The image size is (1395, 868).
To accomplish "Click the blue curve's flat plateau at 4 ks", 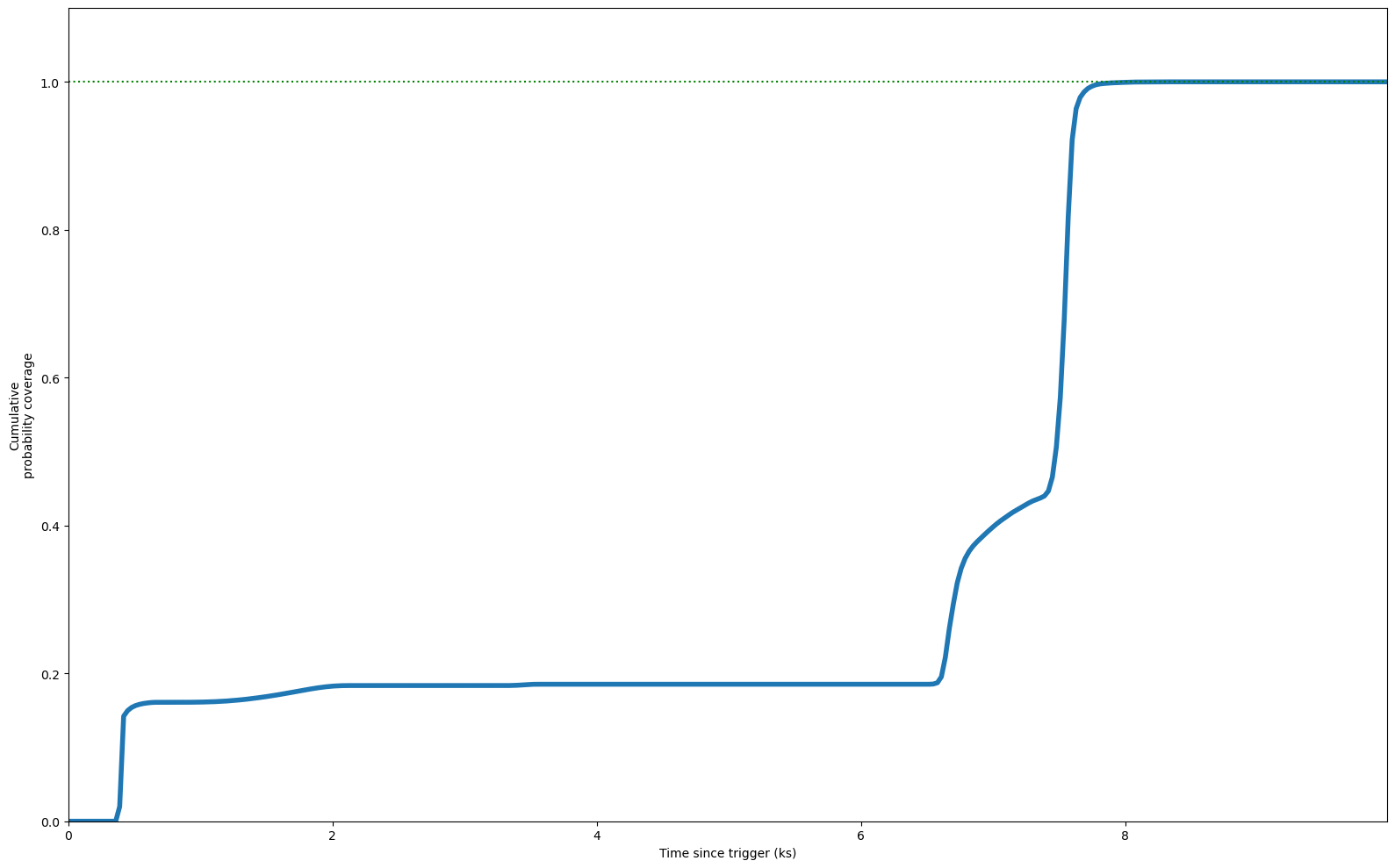I will click(x=597, y=684).
